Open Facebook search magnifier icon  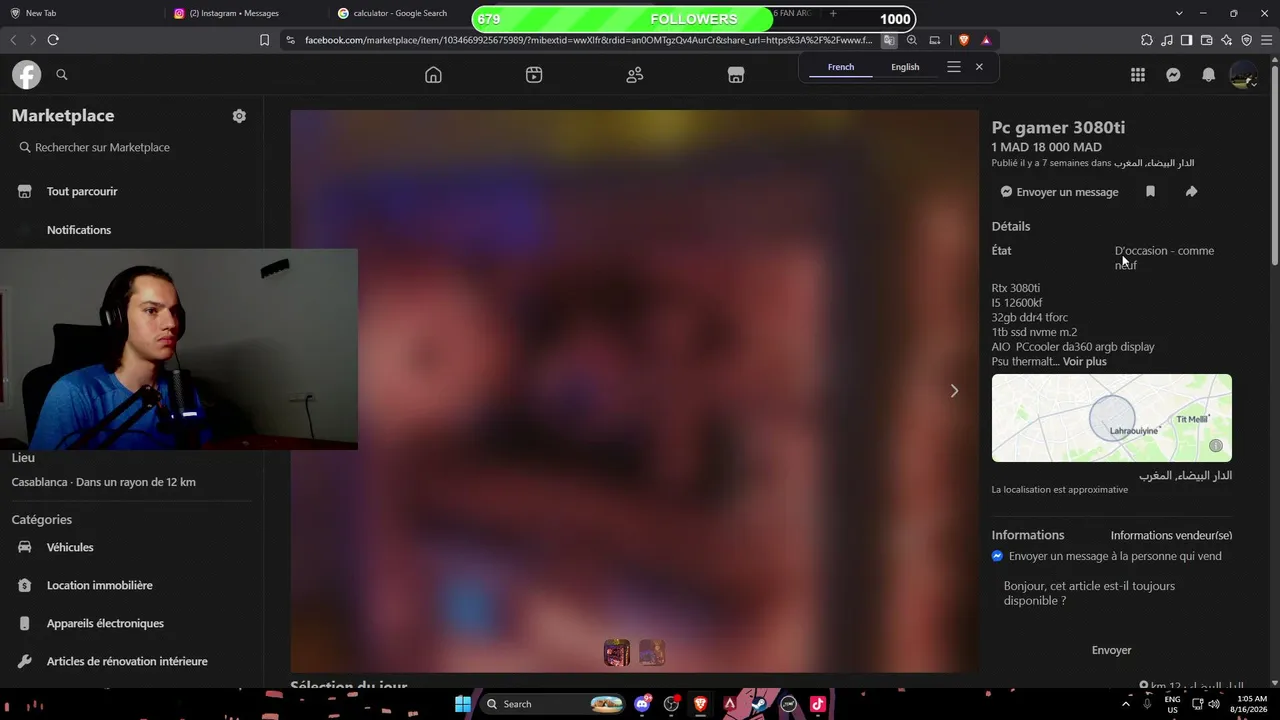tap(61, 75)
